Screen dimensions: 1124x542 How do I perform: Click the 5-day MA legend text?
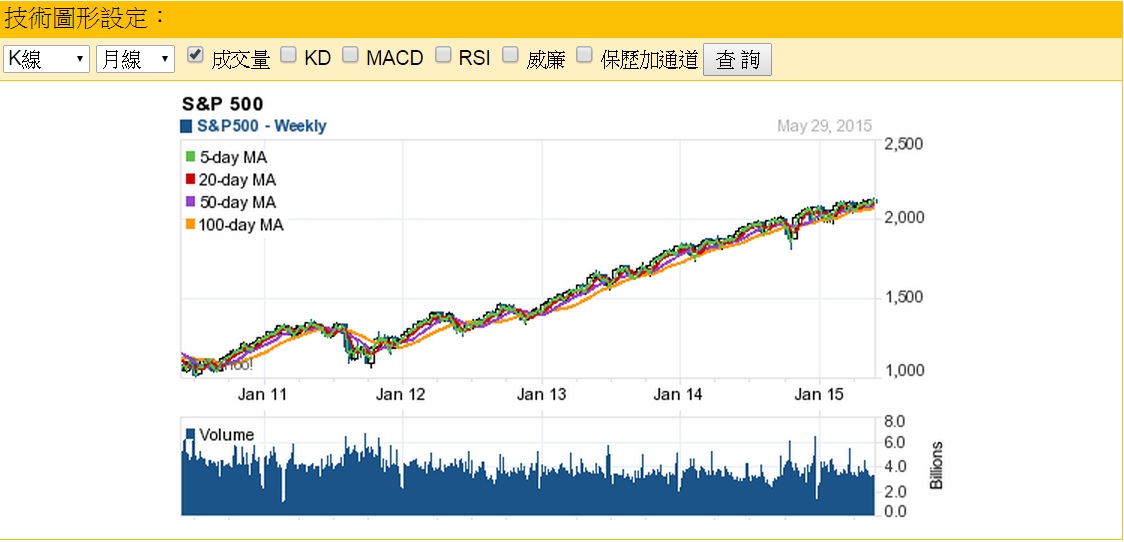pos(233,157)
